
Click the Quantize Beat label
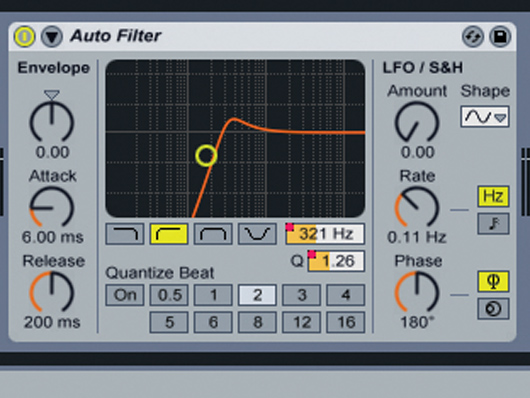tap(160, 273)
